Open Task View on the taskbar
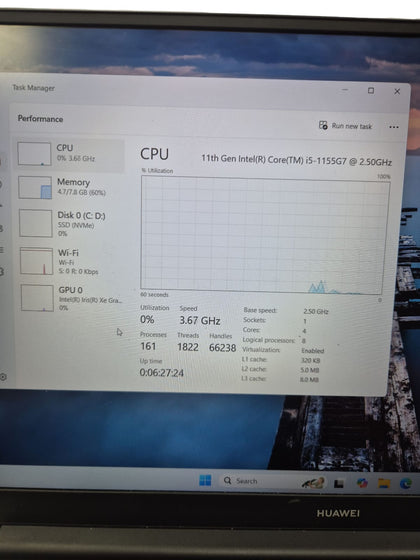This screenshot has height=560, width=420. point(339,483)
